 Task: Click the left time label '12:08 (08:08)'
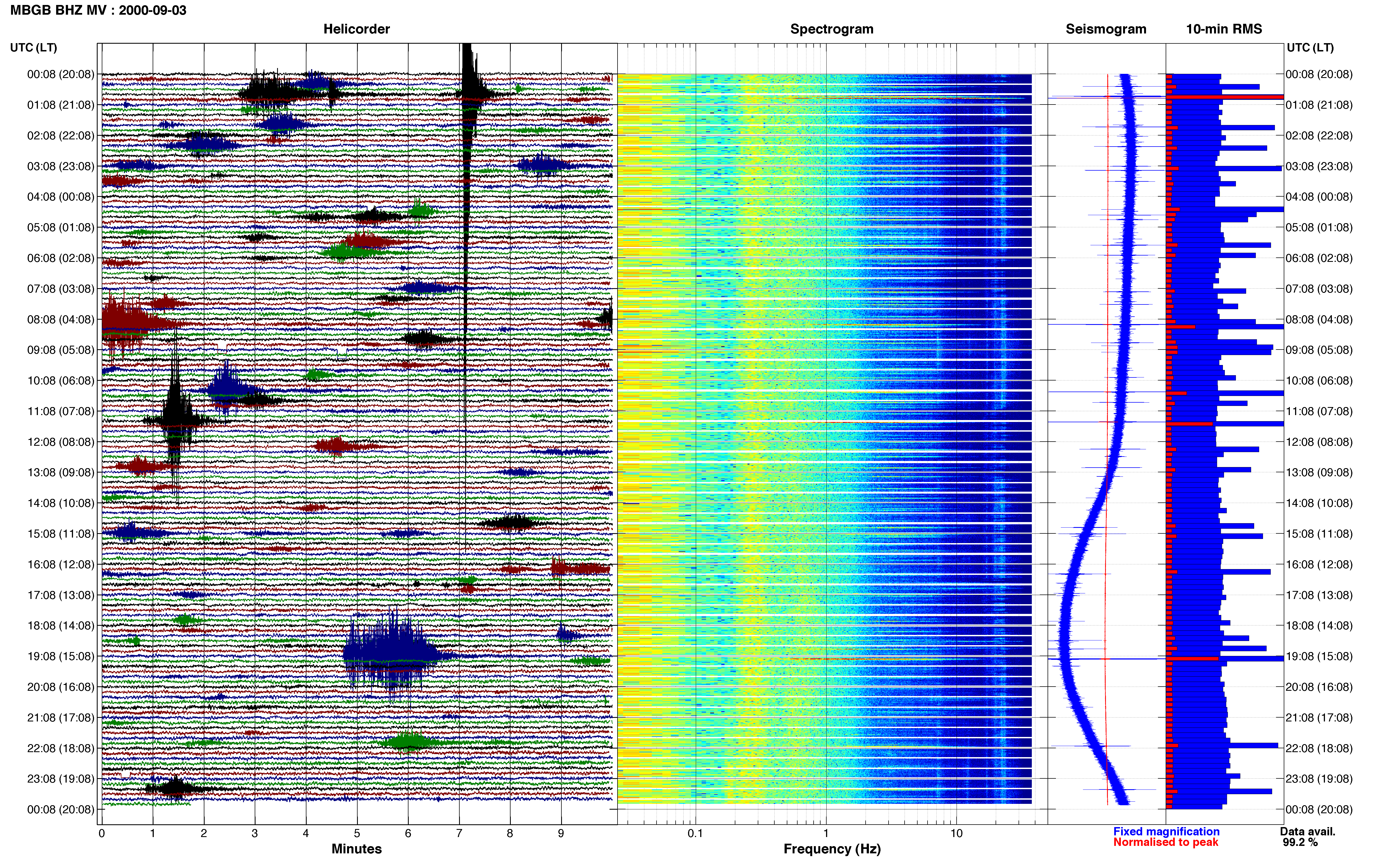(x=61, y=442)
